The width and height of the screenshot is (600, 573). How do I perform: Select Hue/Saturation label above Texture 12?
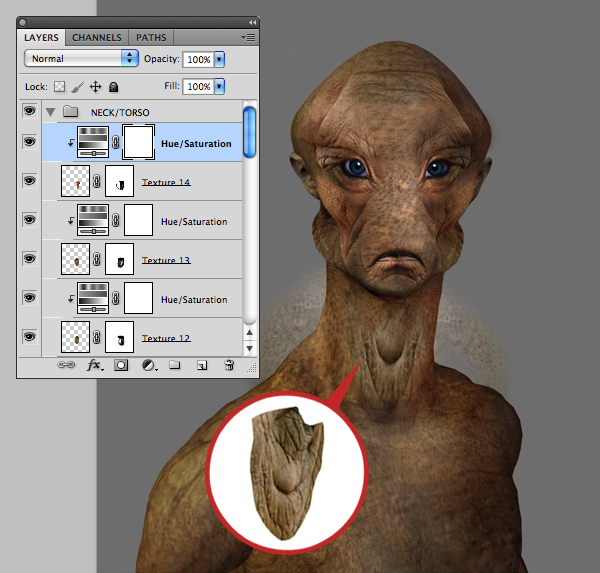[x=194, y=300]
